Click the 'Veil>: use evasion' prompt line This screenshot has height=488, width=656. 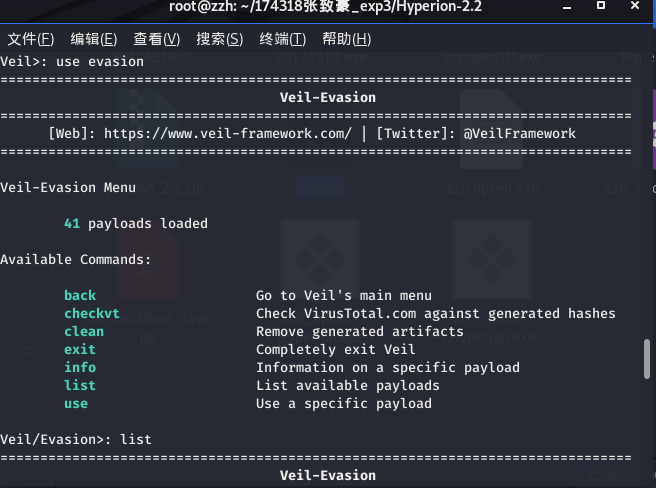(72, 62)
